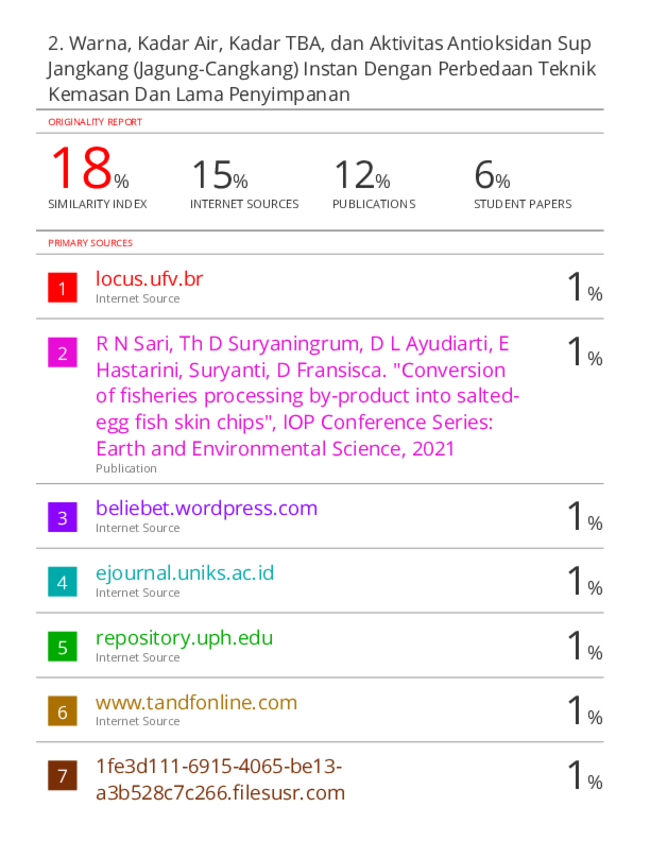This screenshot has width=650, height=841.
Task: Click the 18% similarity index value
Action: 90,169
